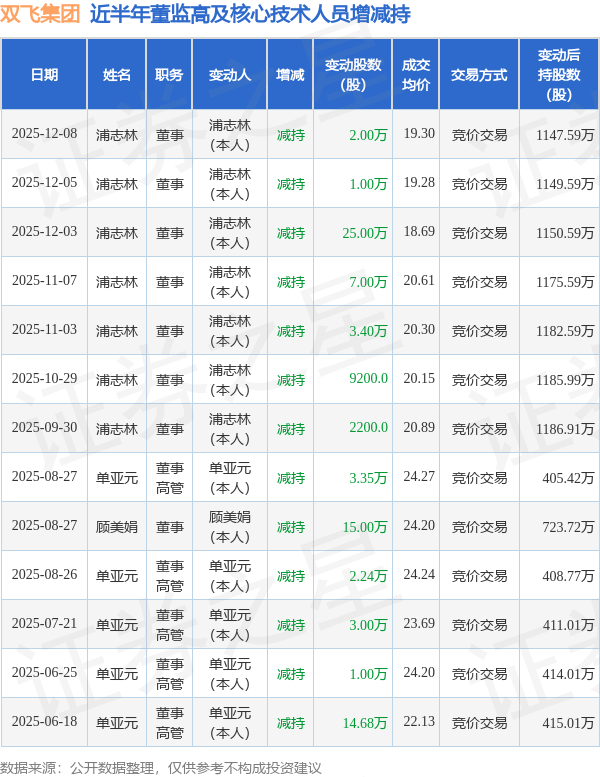The image size is (600, 777).
Task: Click average price 22.13
Action: [x=419, y=722]
